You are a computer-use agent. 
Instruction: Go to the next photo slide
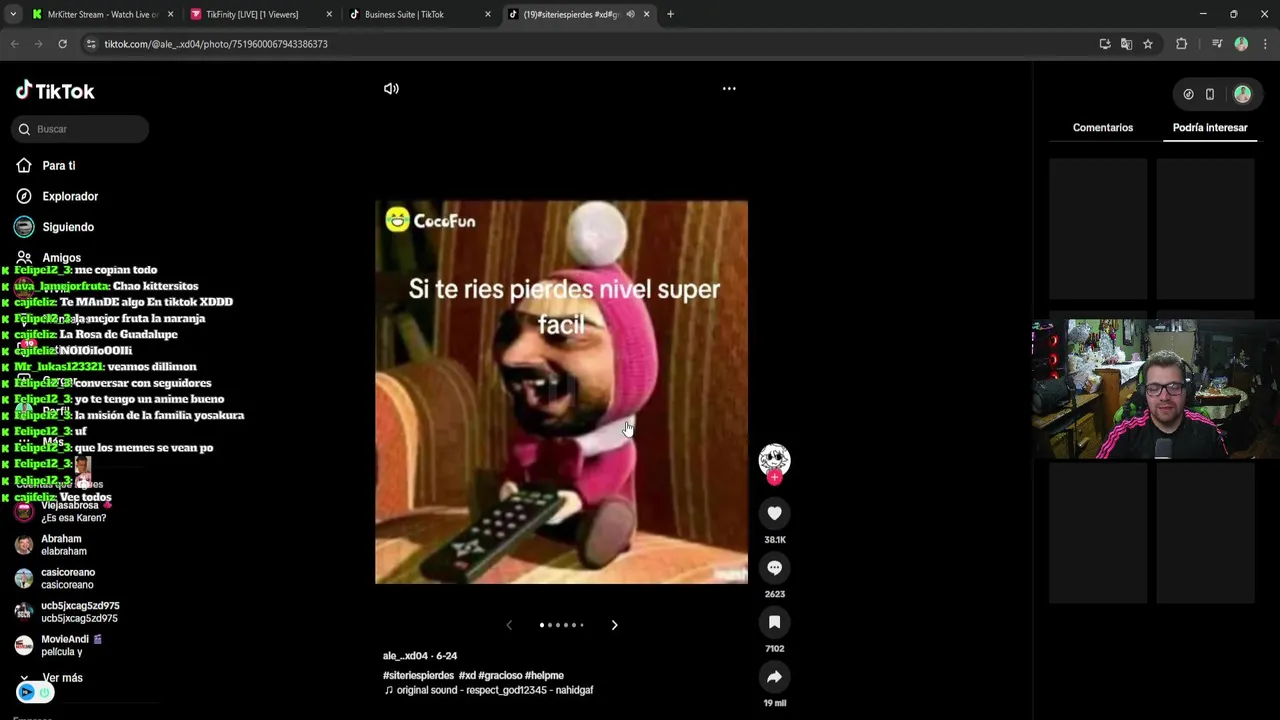click(x=614, y=625)
